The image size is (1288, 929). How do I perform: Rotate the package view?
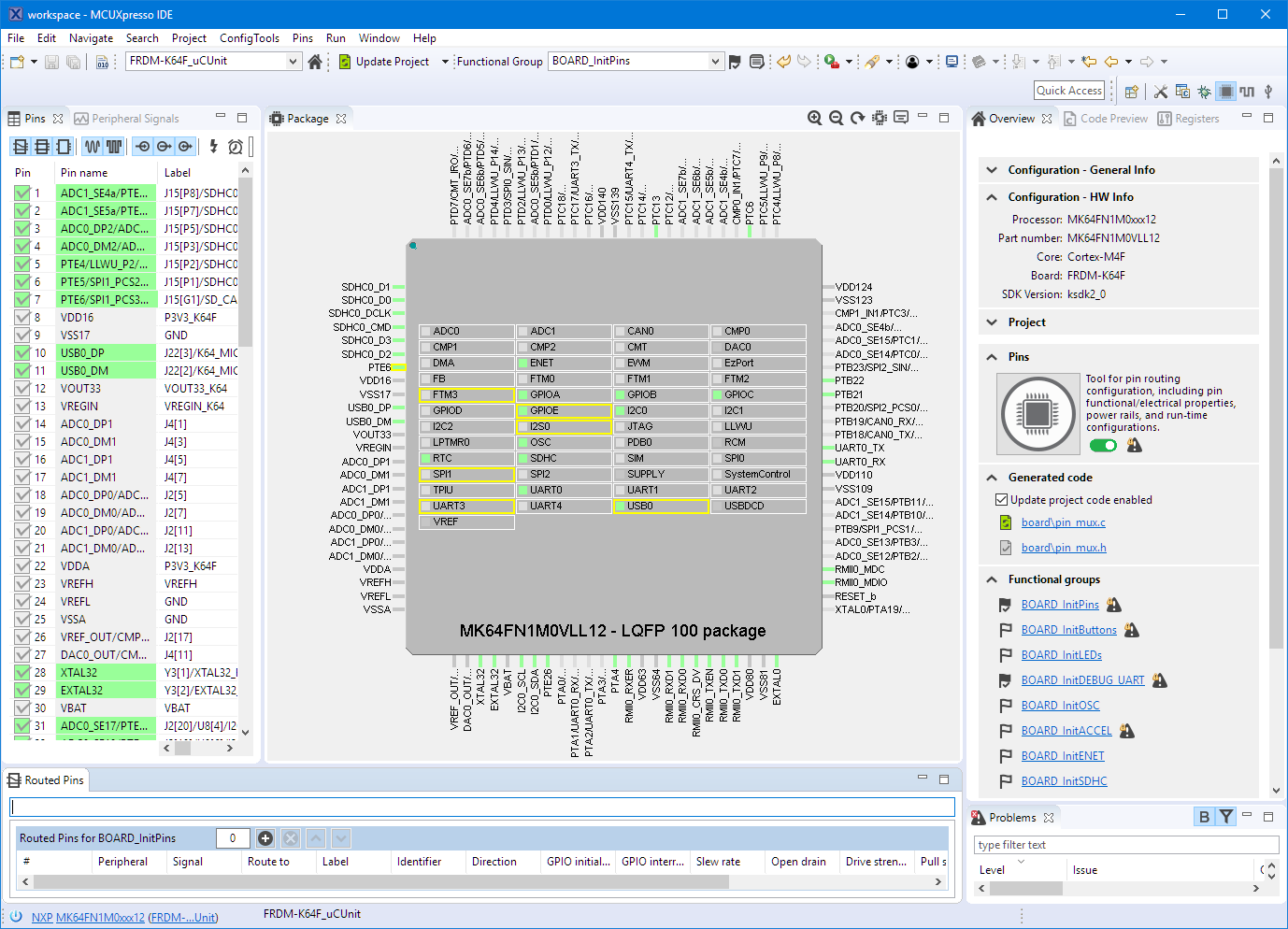click(858, 118)
